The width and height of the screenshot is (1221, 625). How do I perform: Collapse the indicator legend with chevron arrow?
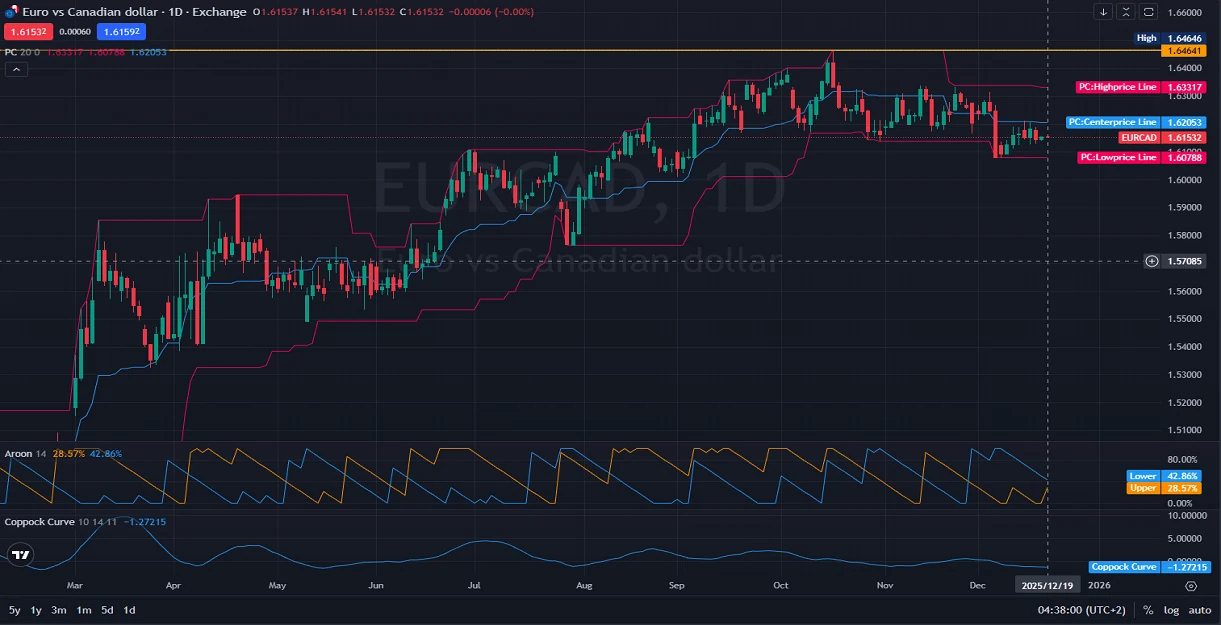(16, 69)
